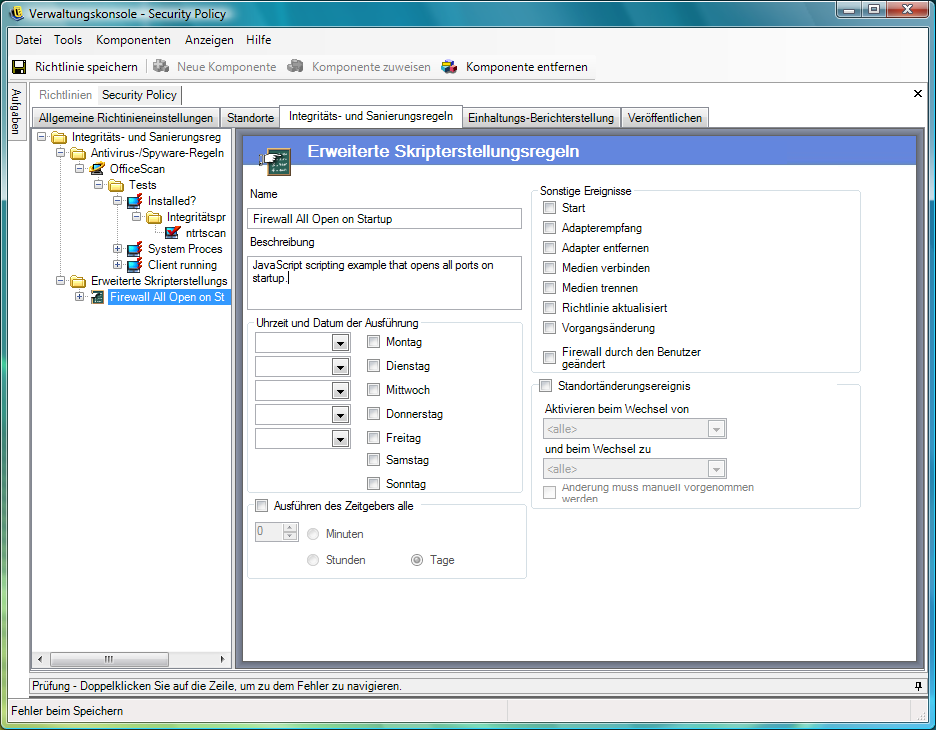This screenshot has height=730, width=936.
Task: Expand the System Proces tree node
Action: (x=118, y=248)
